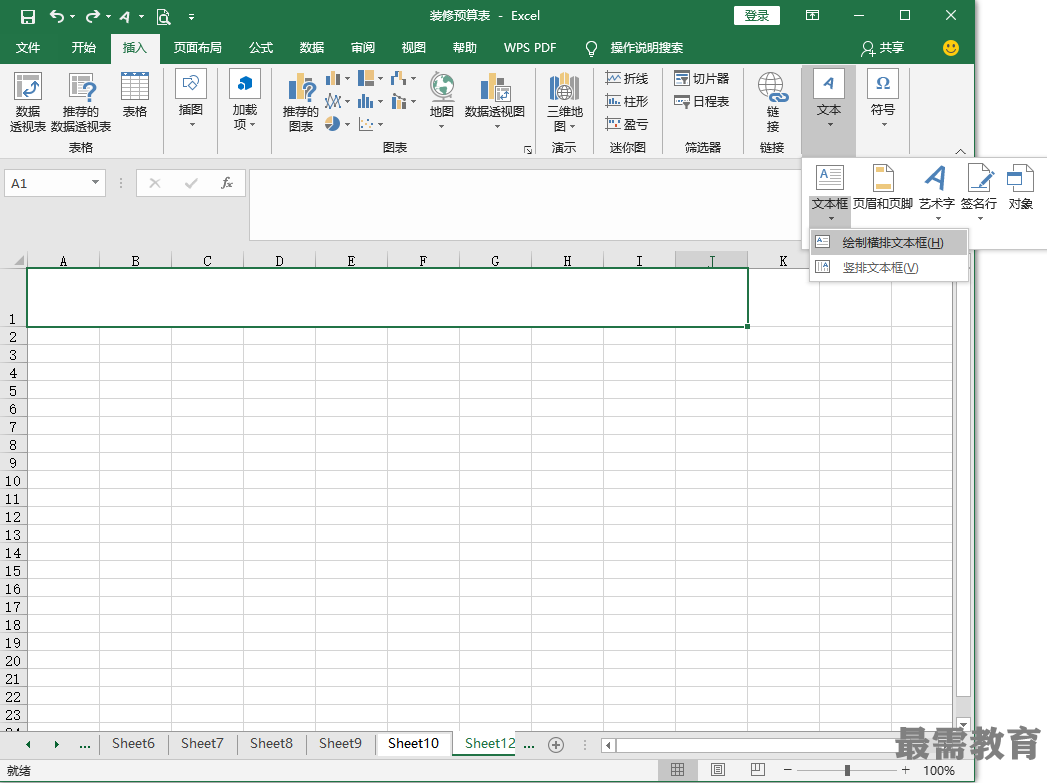Open Ribbon Display Options button
The width and height of the screenshot is (1047, 783).
[813, 15]
